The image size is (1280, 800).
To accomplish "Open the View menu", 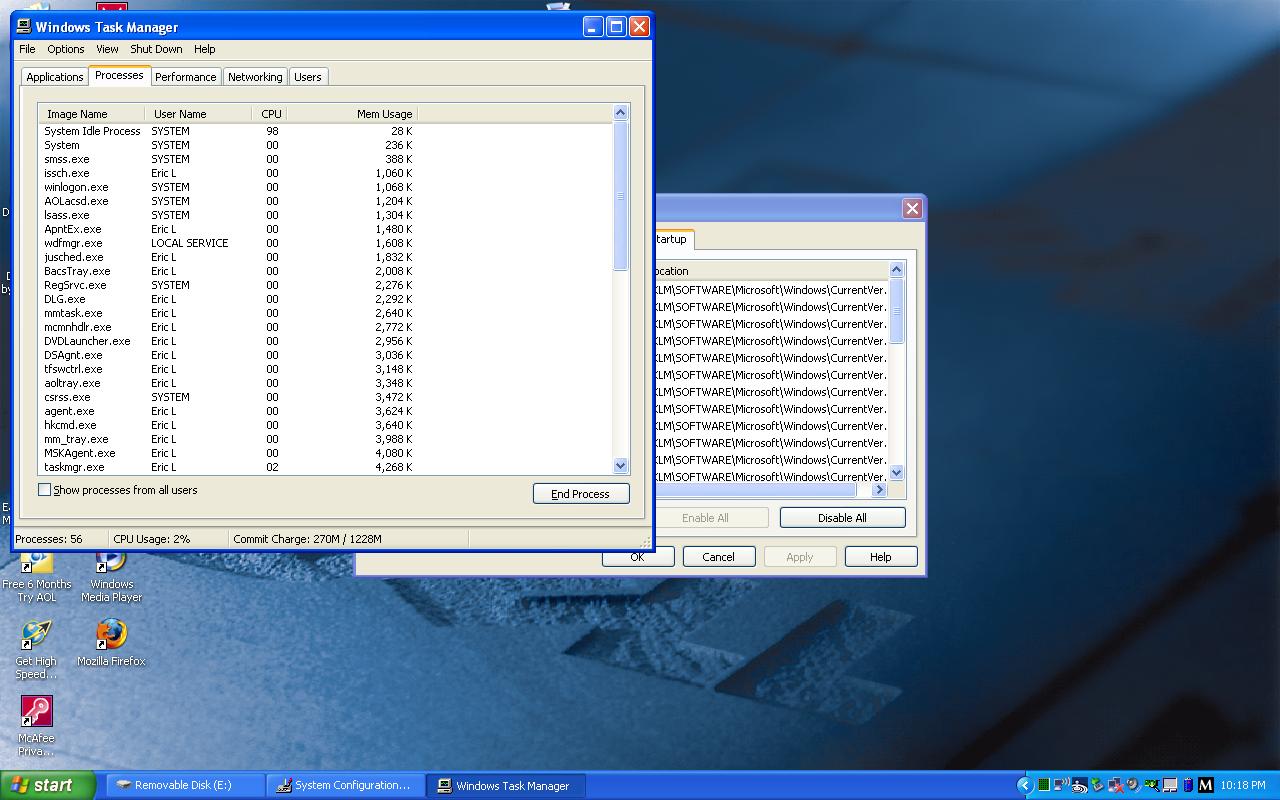I will 107,49.
